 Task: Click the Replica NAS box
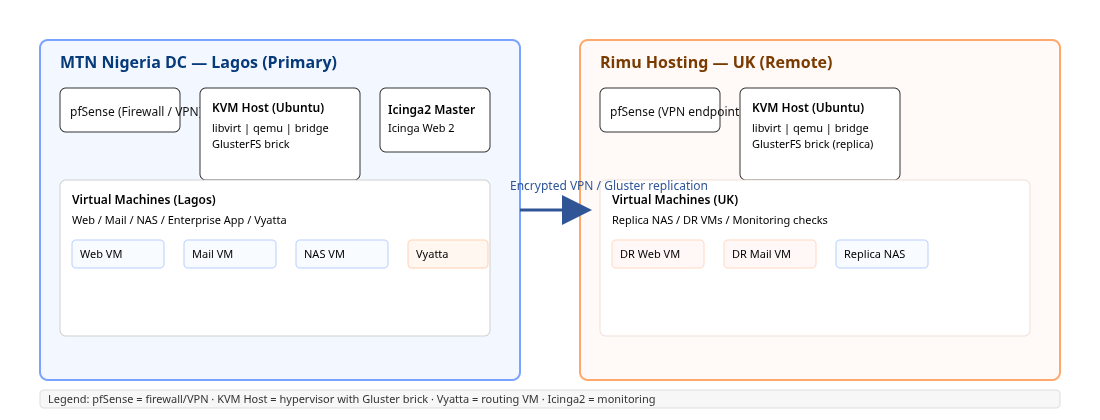pyautogui.click(x=882, y=254)
